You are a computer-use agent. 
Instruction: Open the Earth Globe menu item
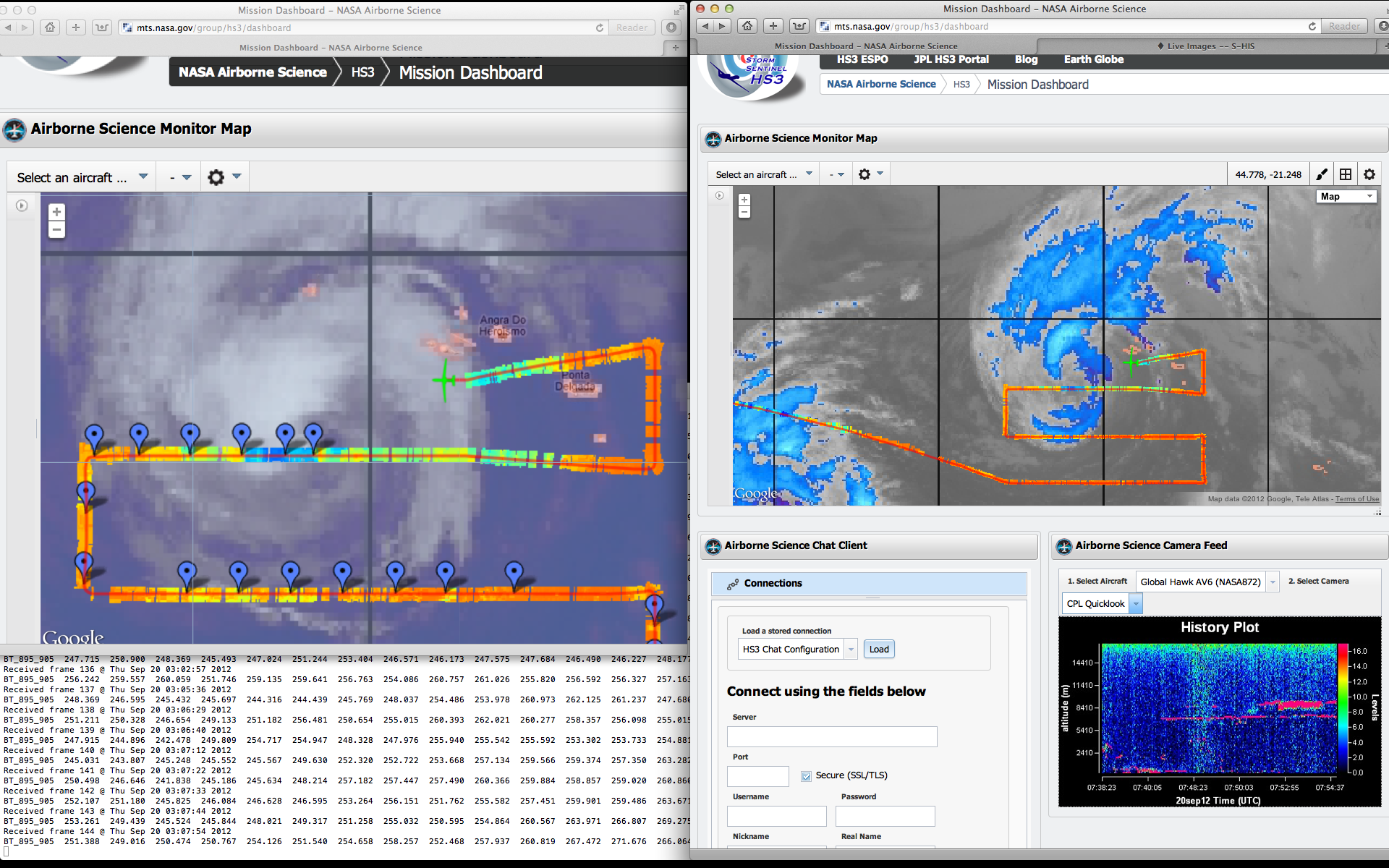pos(1093,59)
